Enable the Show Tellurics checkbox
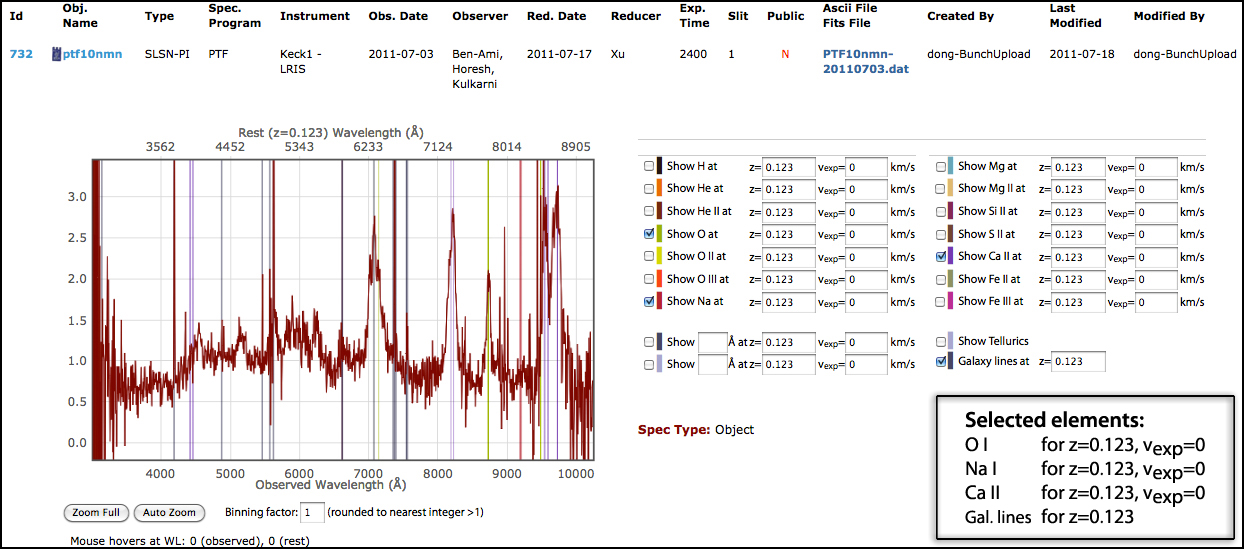 [x=940, y=341]
